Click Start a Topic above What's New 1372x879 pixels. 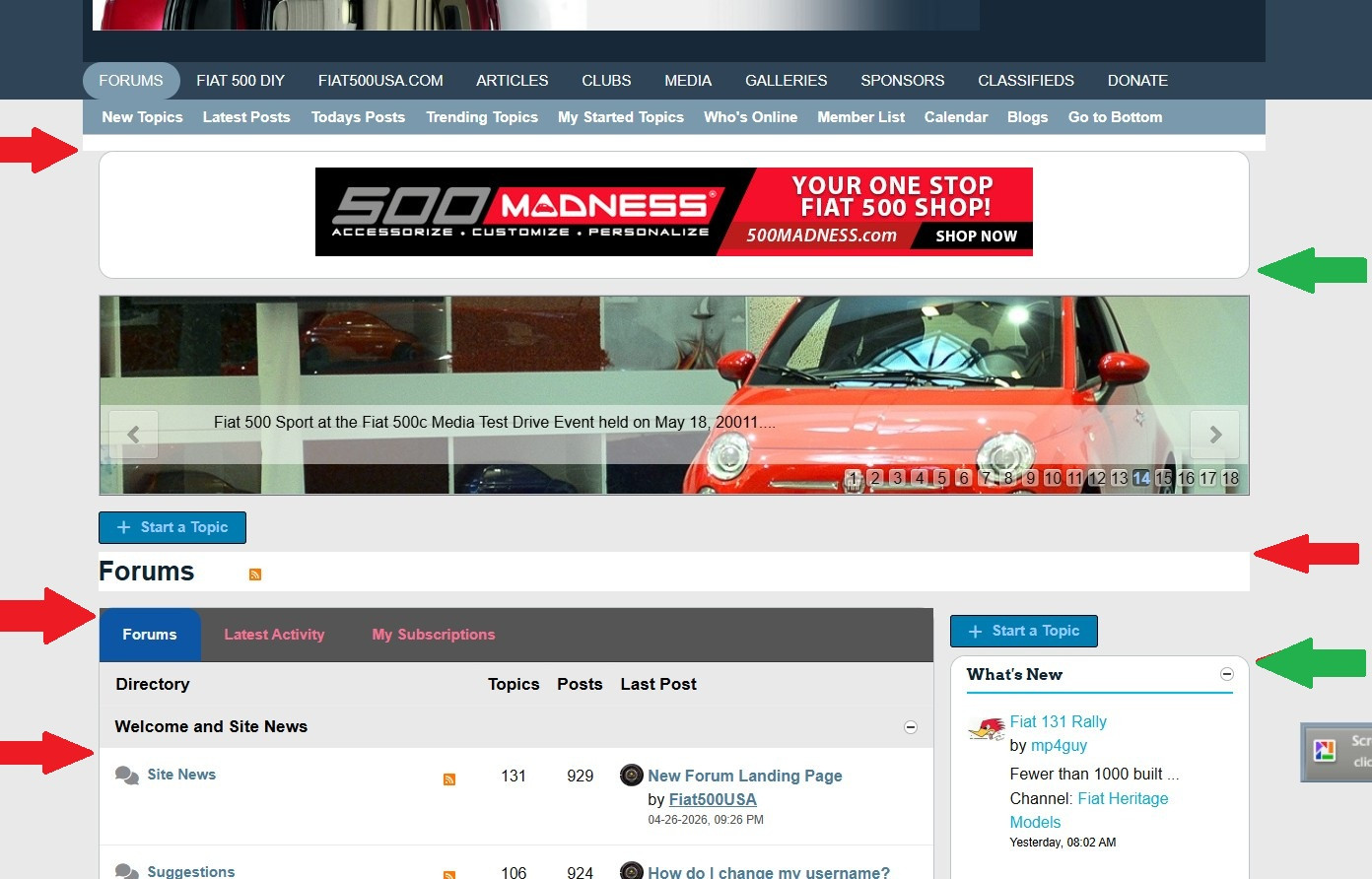pyautogui.click(x=1024, y=631)
